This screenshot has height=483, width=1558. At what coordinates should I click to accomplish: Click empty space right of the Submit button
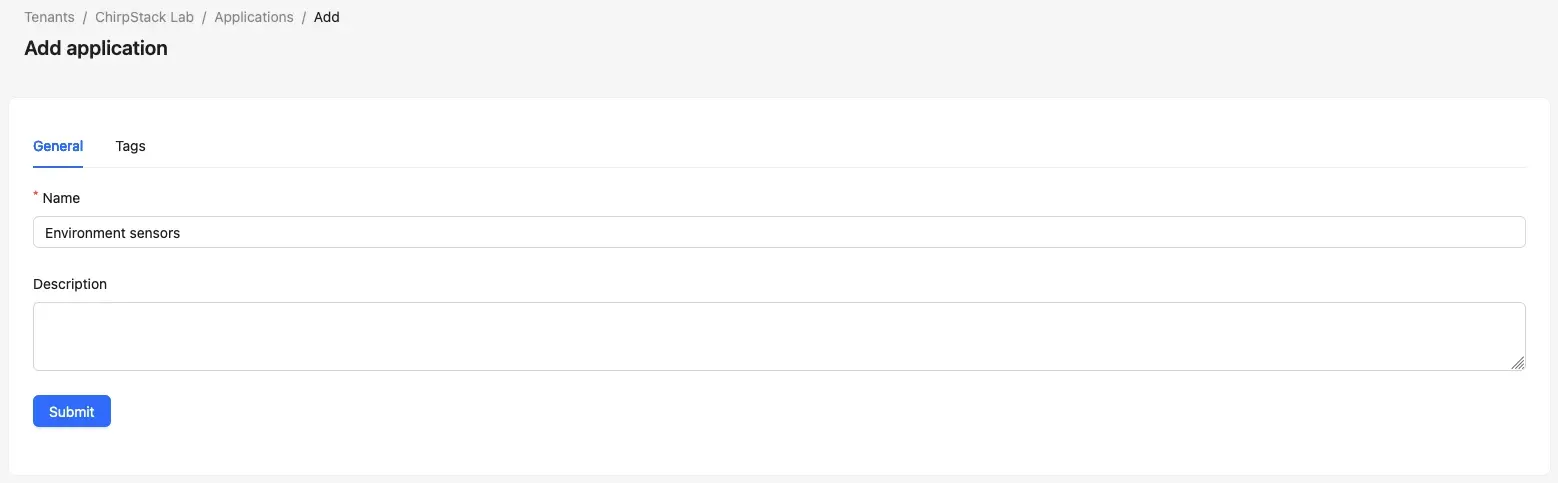[800, 411]
